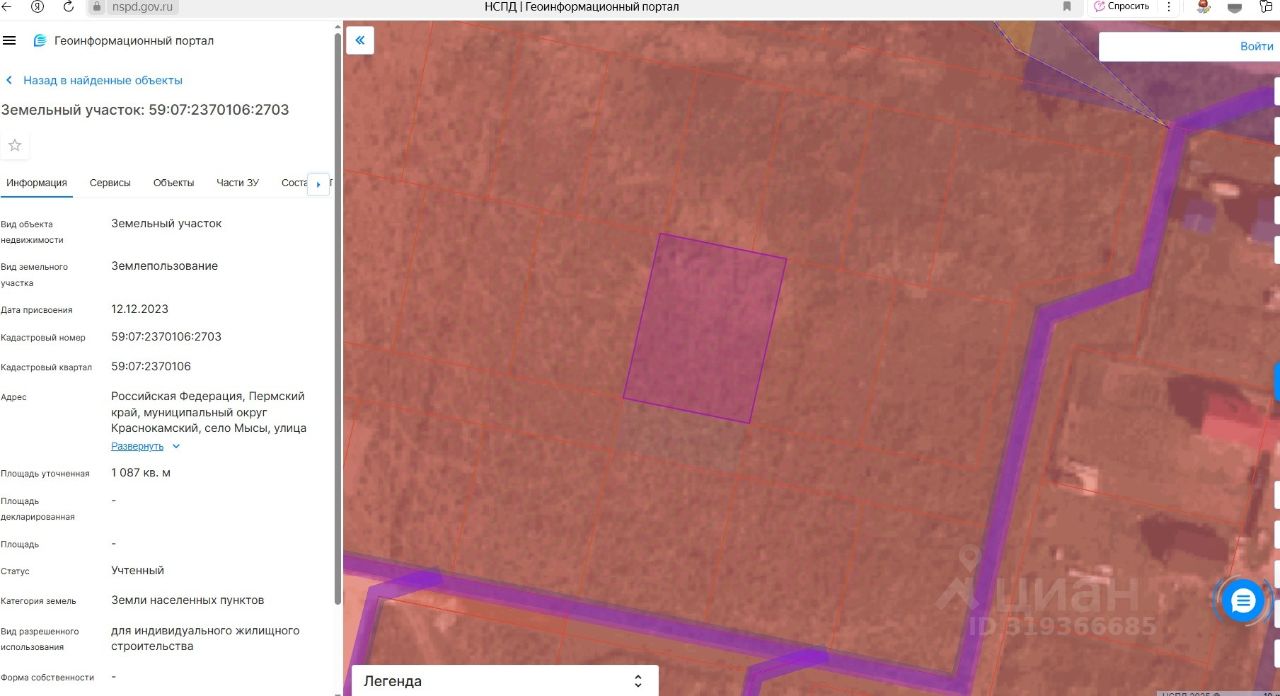Screen dimensions: 1280x696
Task: Open the Спросить assistant button
Action: tap(1121, 6)
